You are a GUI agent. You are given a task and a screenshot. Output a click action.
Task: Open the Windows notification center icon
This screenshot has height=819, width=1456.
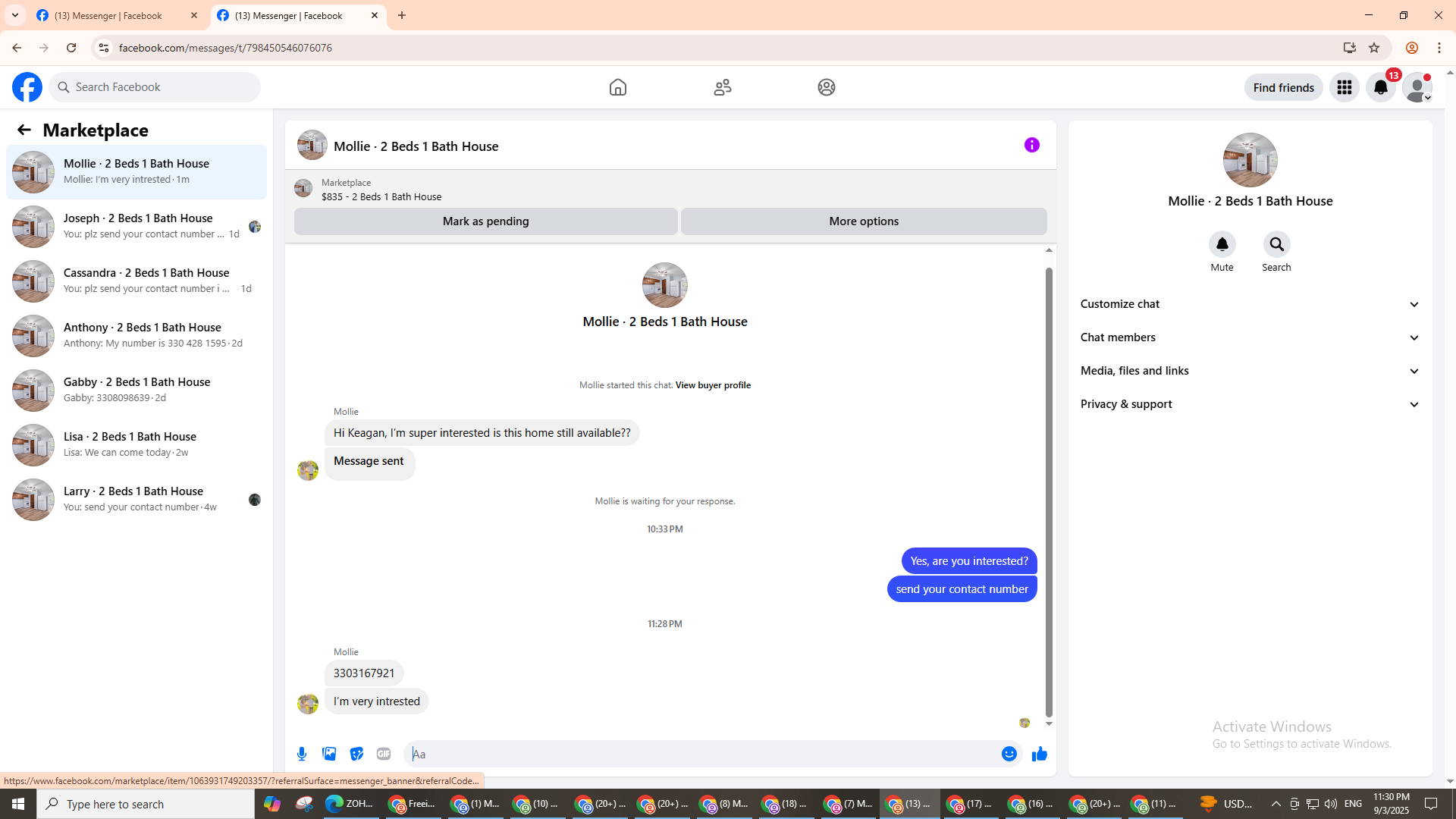pos(1432,804)
